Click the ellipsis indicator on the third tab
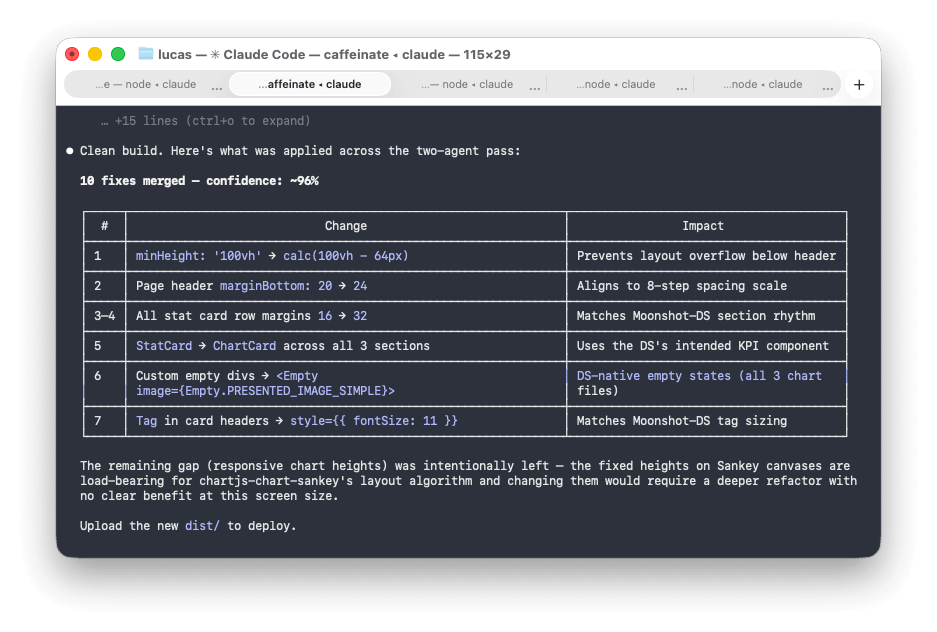 [x=535, y=87]
